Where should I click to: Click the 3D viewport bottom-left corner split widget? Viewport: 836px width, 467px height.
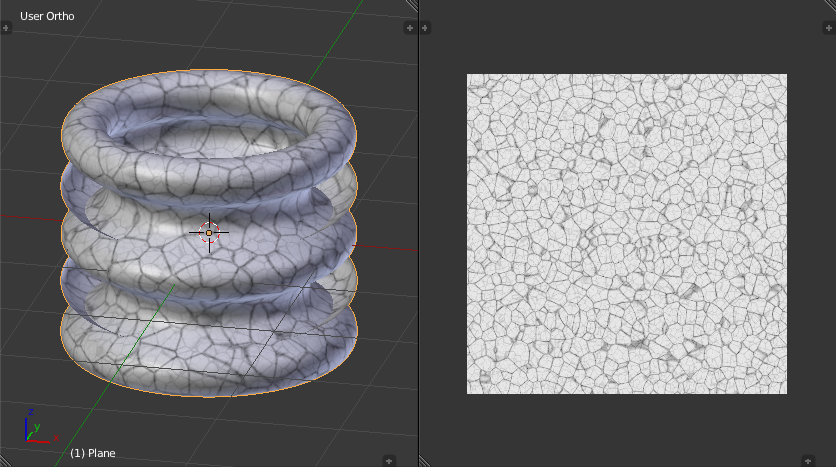pos(6,460)
